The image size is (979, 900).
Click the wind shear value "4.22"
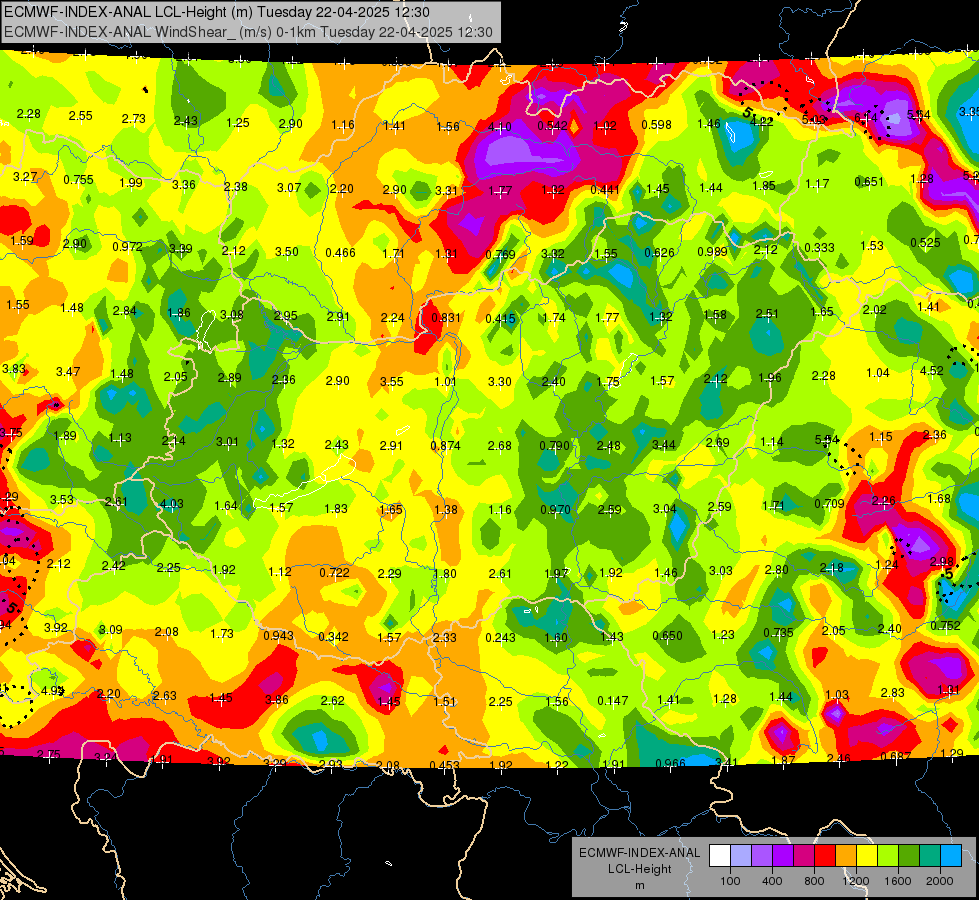761,122
